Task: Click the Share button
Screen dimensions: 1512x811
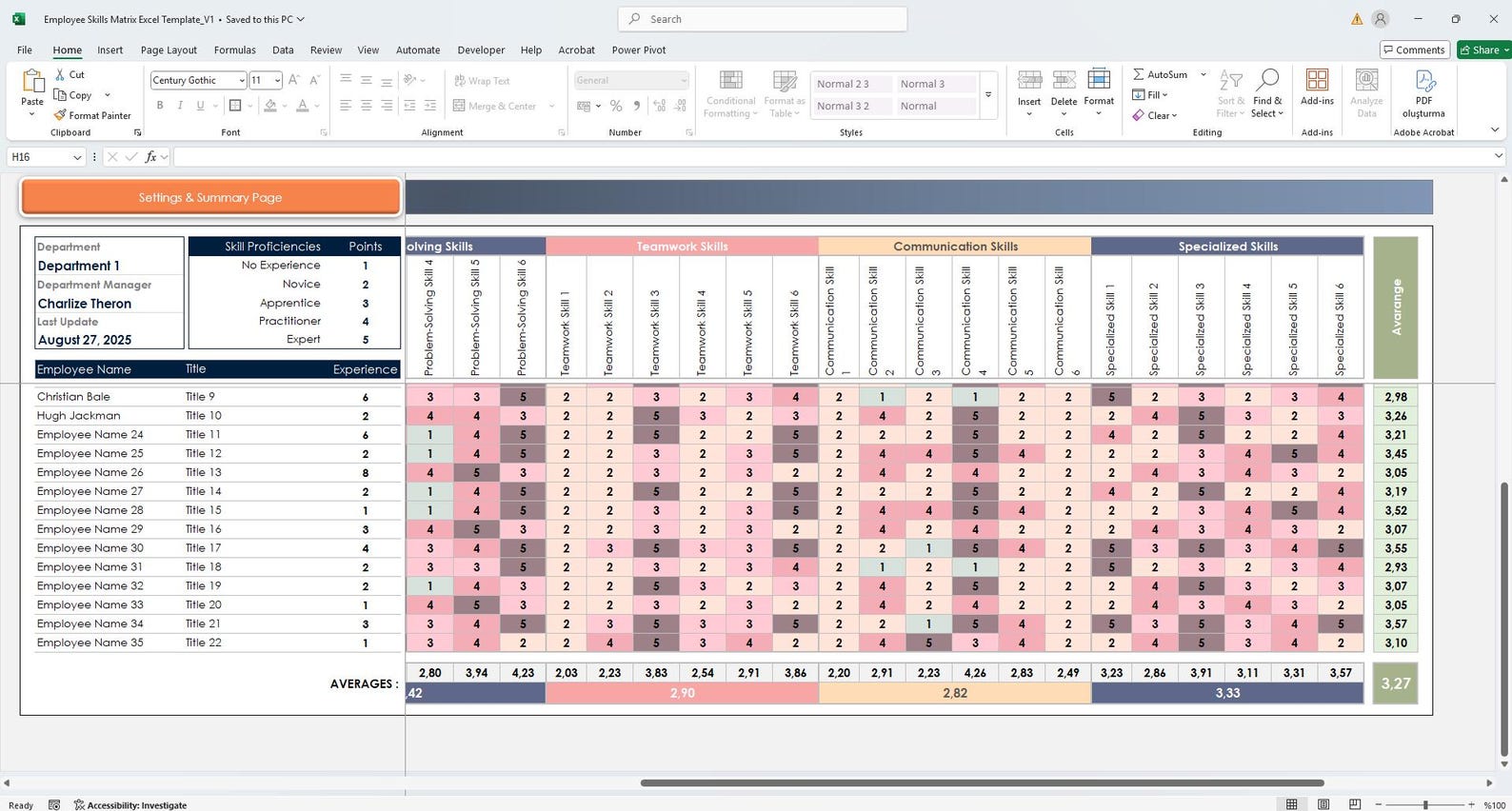Action: click(1483, 49)
